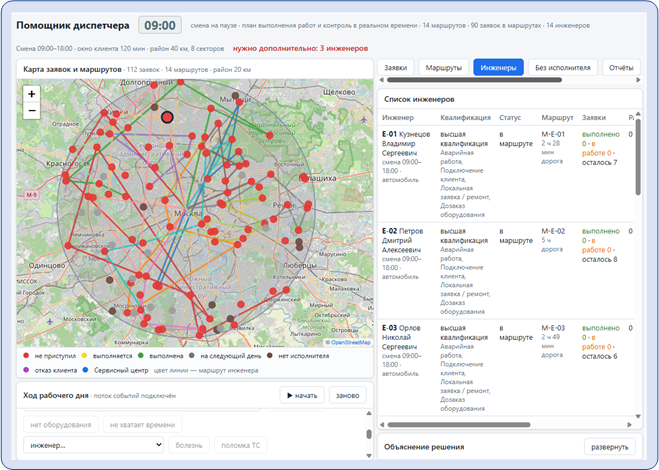659x470 pixels.
Task: Zoom in the map with plus button
Action: tap(32, 94)
